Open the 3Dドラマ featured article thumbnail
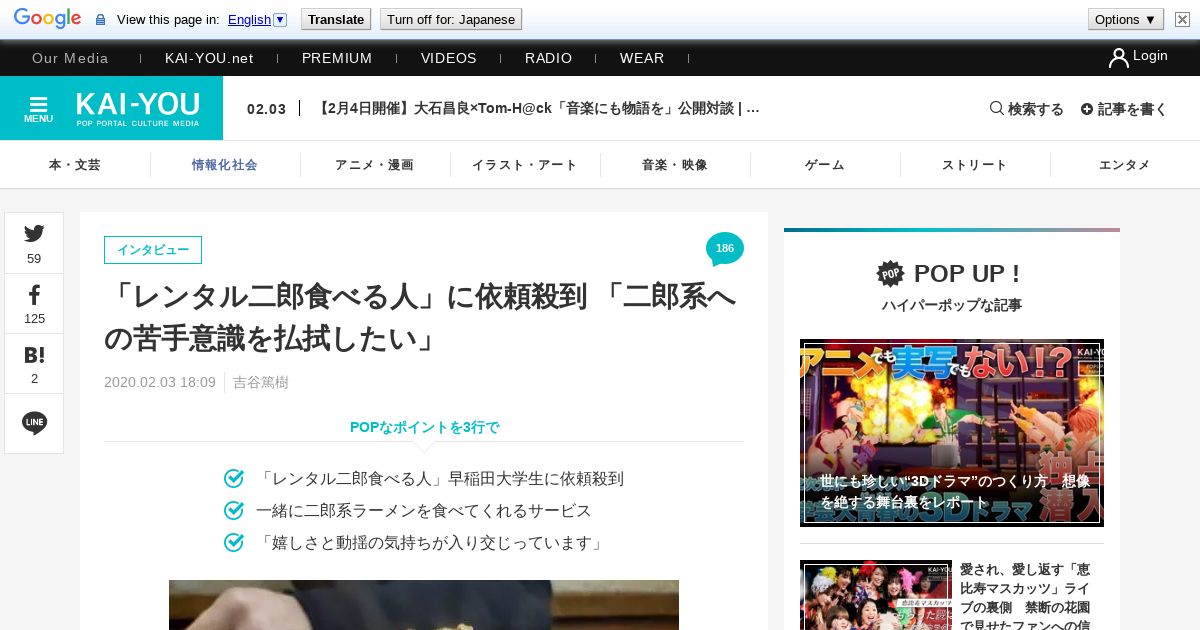The image size is (1200, 630). tap(952, 433)
